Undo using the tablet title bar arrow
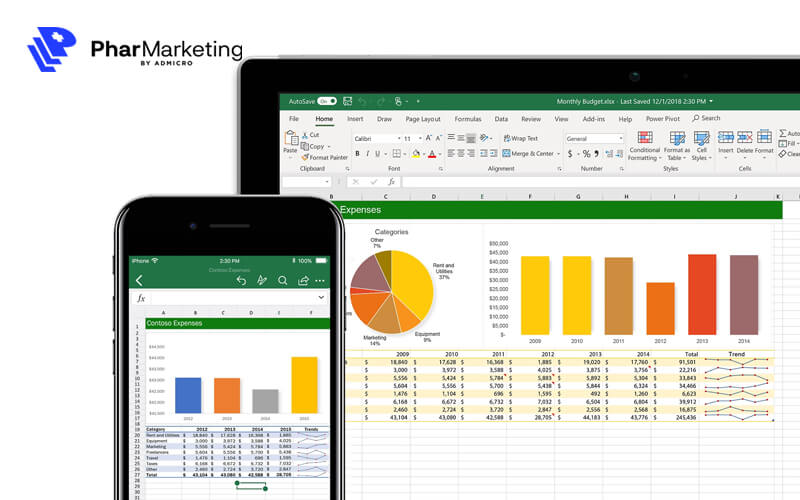The image size is (800, 500). click(362, 101)
